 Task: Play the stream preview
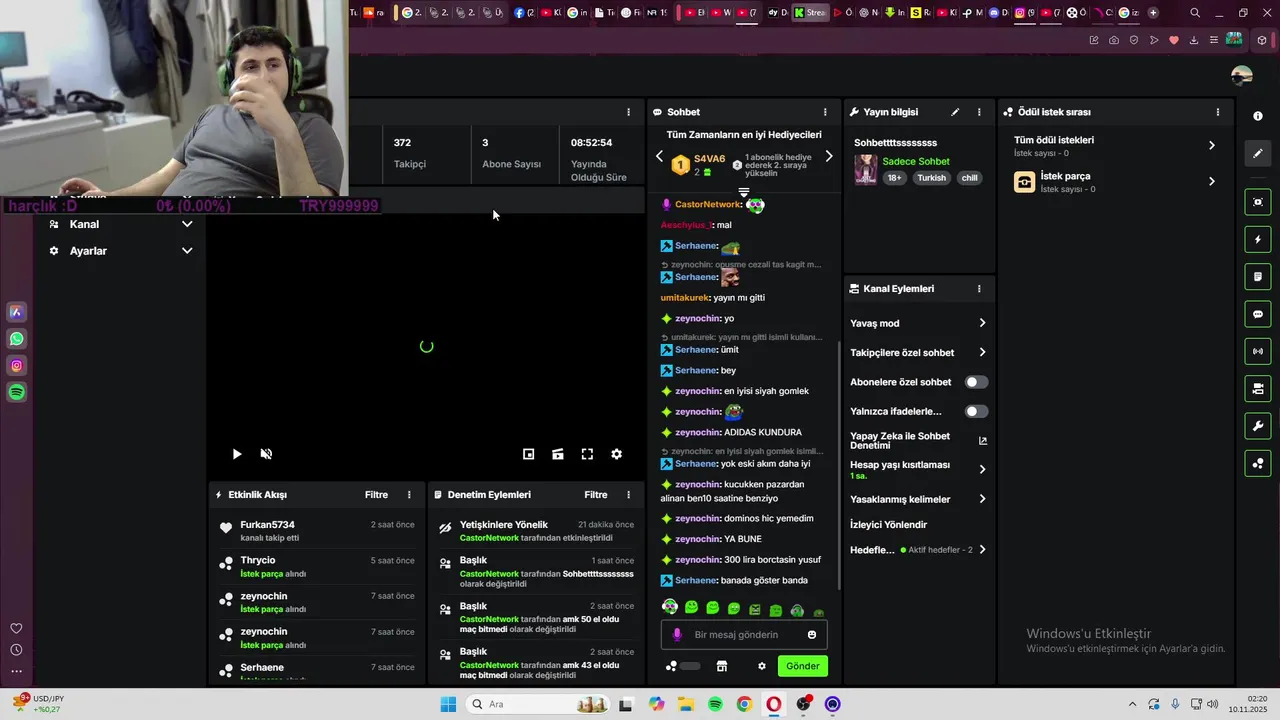click(237, 454)
